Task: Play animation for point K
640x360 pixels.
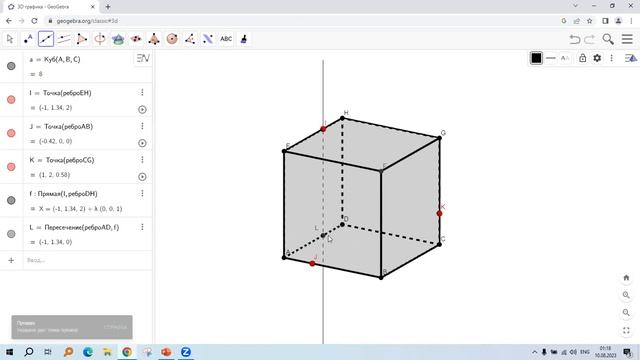Action: click(x=142, y=177)
